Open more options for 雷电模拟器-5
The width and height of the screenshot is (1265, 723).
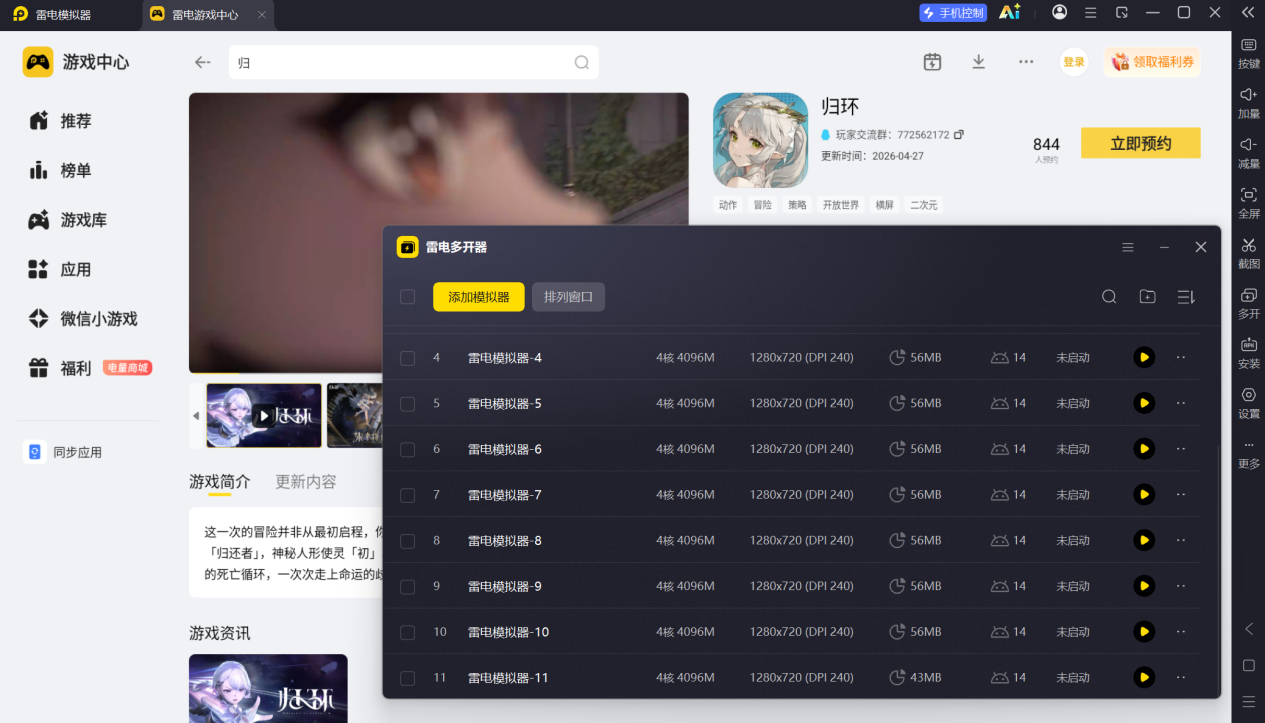pyautogui.click(x=1181, y=403)
